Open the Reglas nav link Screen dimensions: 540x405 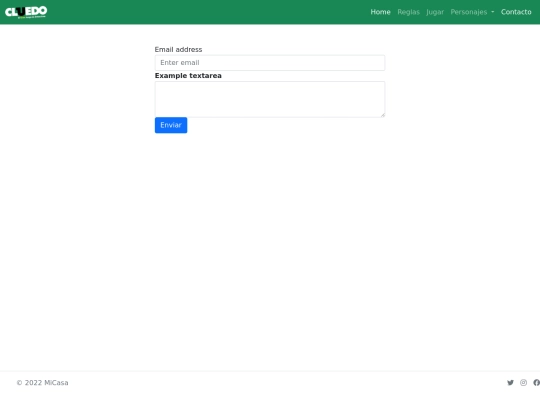tap(408, 12)
